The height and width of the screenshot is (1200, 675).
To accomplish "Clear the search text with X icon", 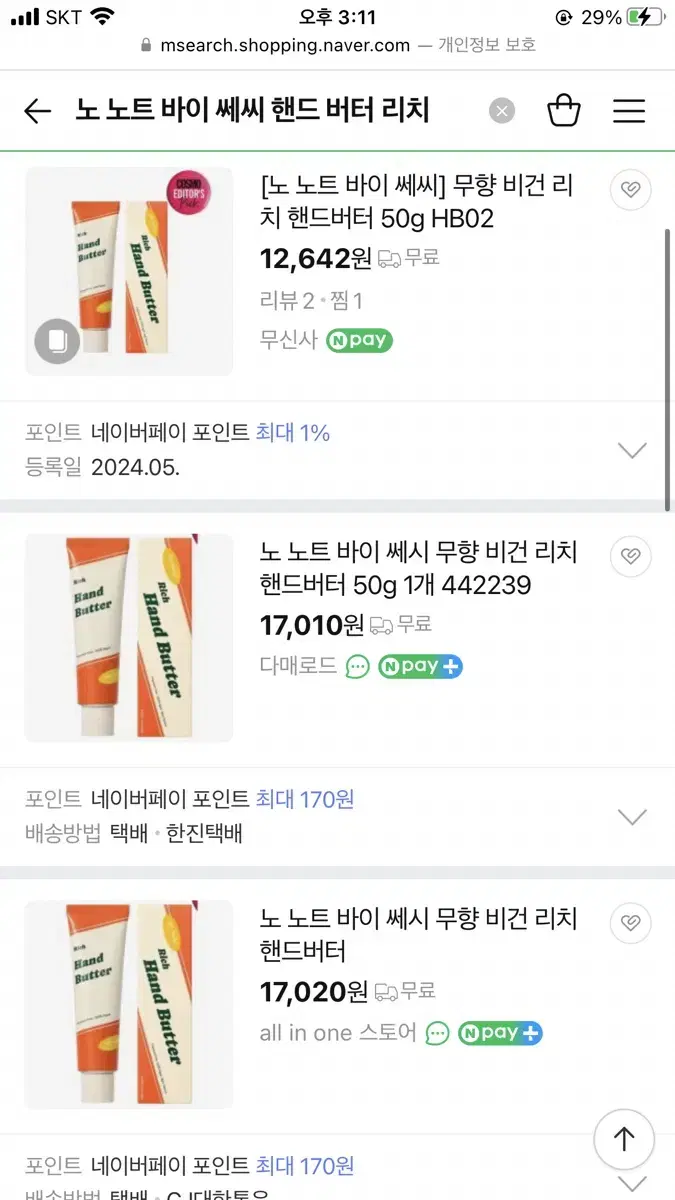I will (502, 111).
